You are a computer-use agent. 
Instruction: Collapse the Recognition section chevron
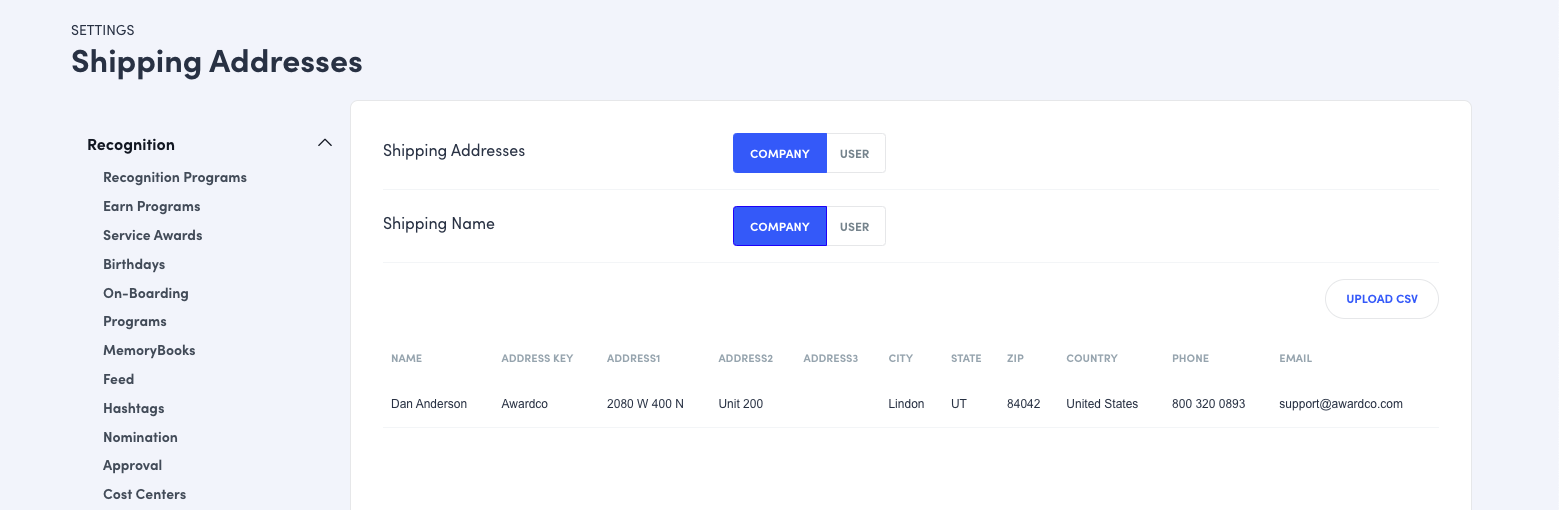coord(324,144)
